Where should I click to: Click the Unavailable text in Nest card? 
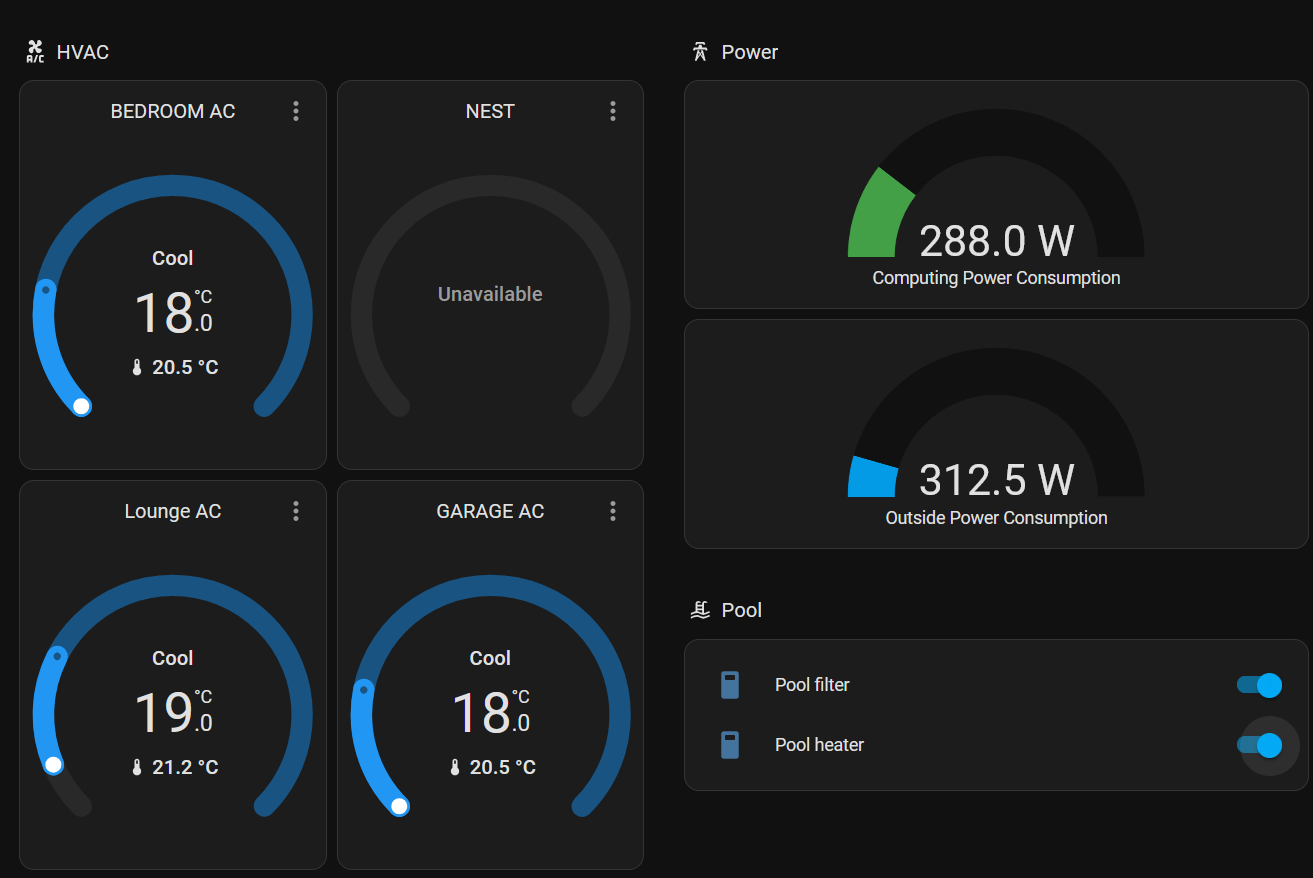point(490,294)
